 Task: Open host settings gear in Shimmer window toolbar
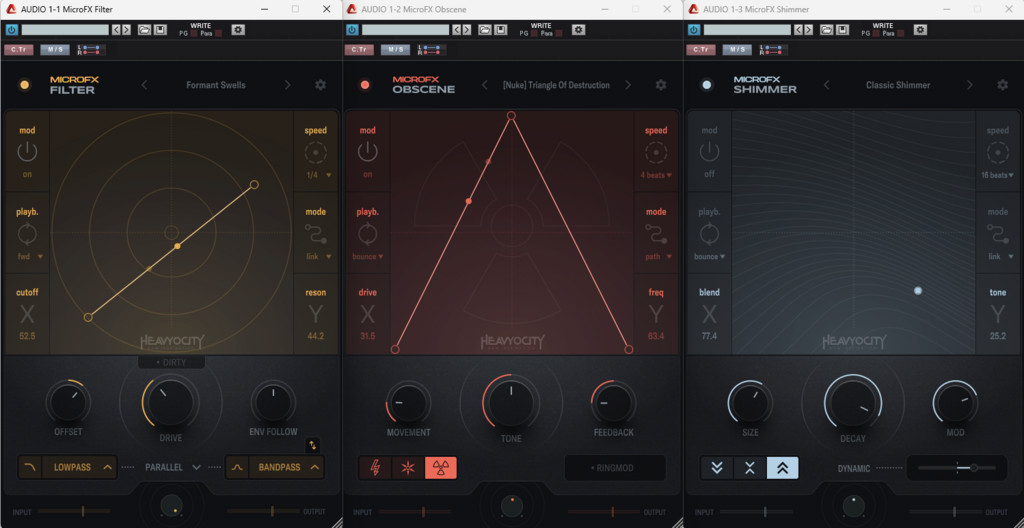(920, 29)
